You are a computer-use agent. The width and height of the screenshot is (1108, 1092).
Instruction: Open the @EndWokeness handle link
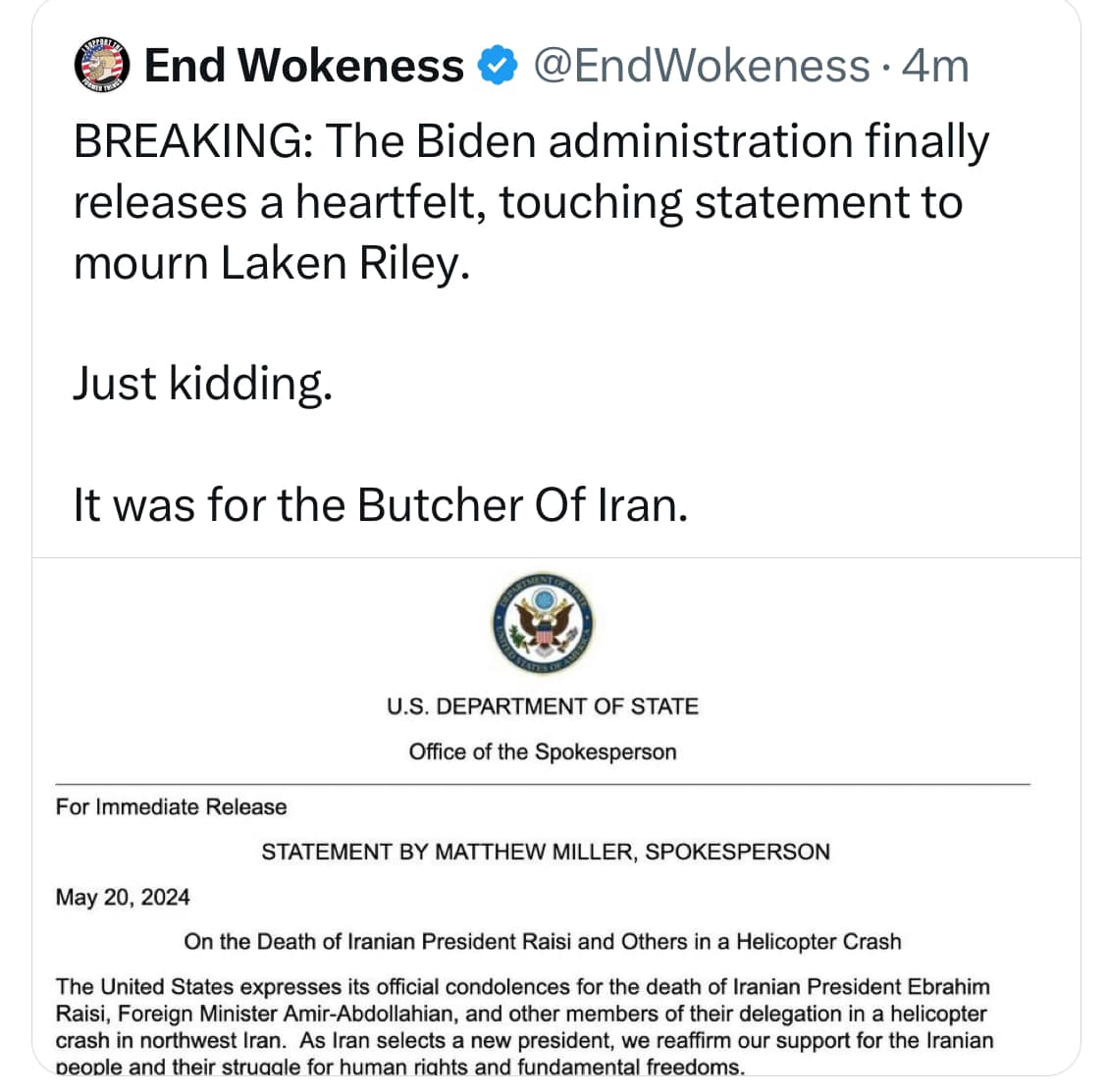(701, 67)
